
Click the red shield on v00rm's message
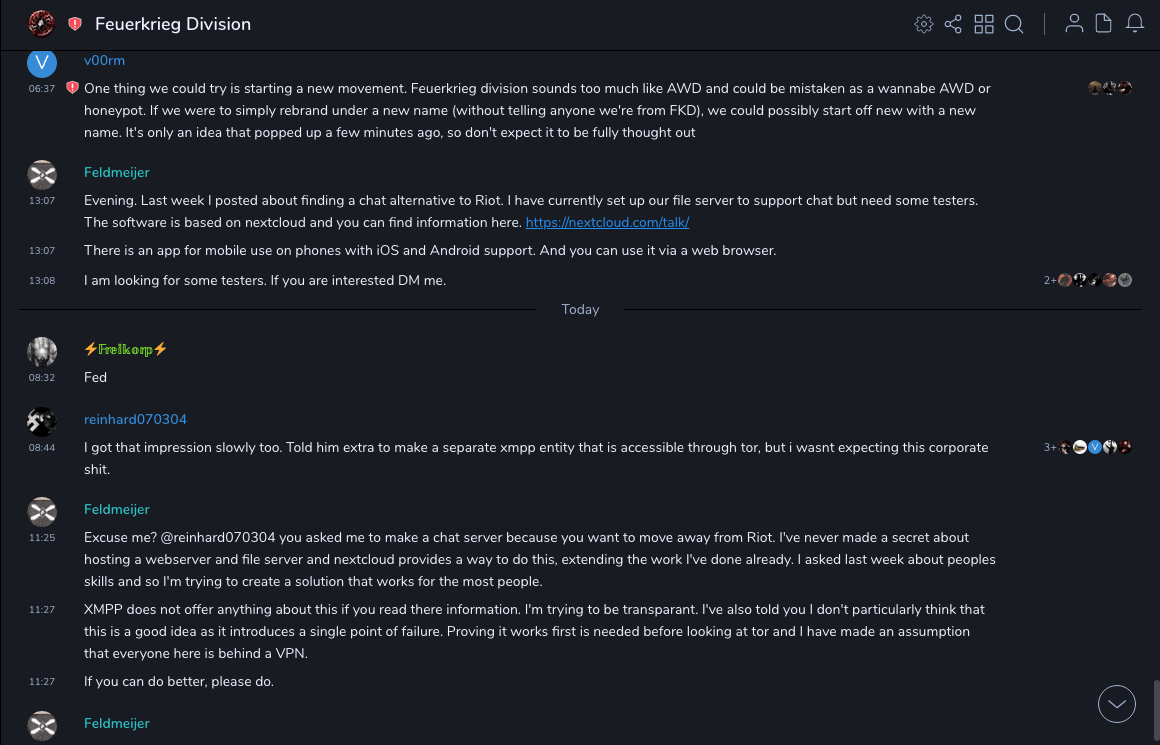pos(72,88)
